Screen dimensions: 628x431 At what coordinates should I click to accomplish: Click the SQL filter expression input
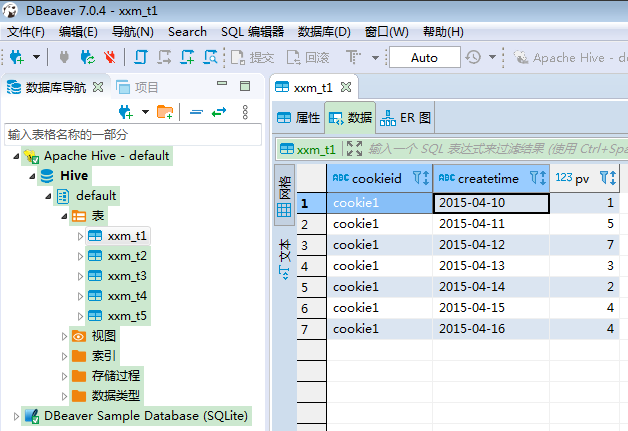[497, 149]
